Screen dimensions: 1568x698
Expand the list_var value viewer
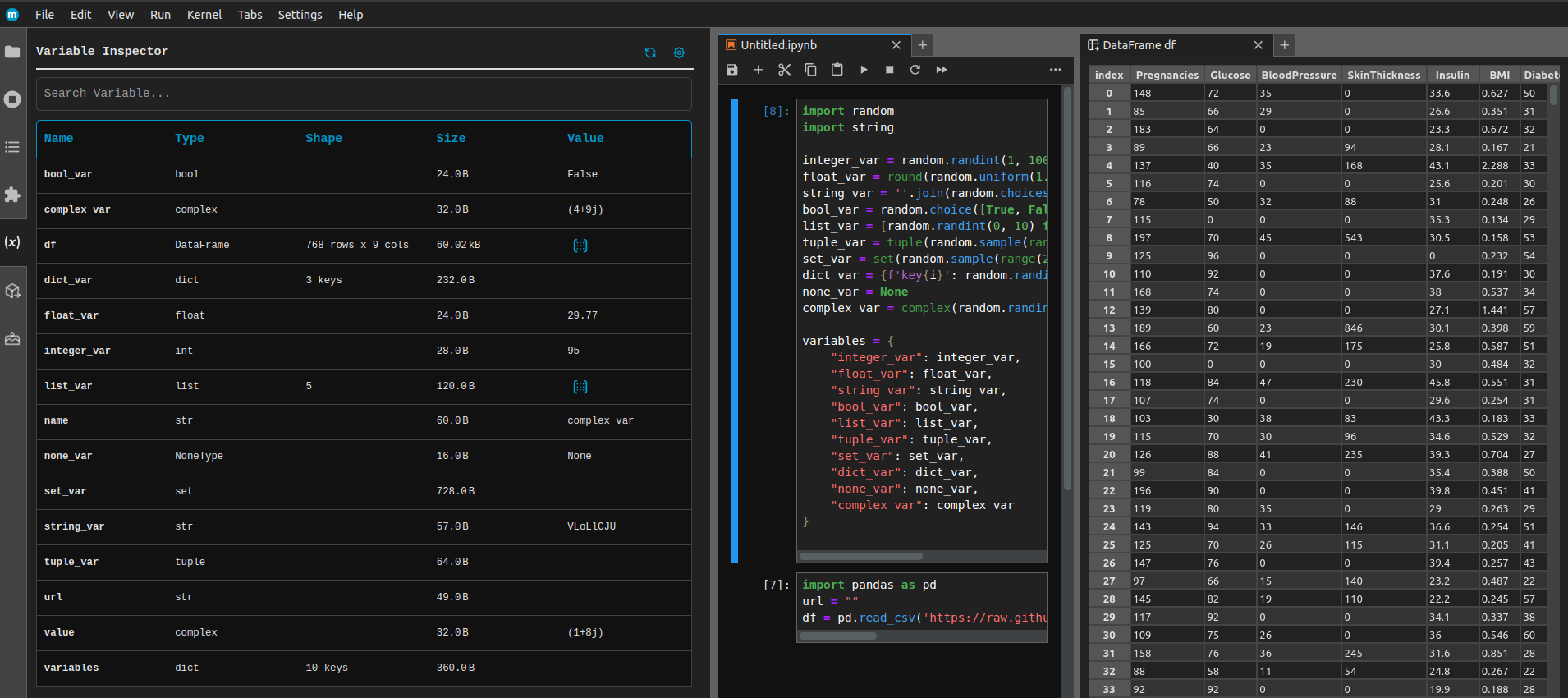click(x=580, y=386)
